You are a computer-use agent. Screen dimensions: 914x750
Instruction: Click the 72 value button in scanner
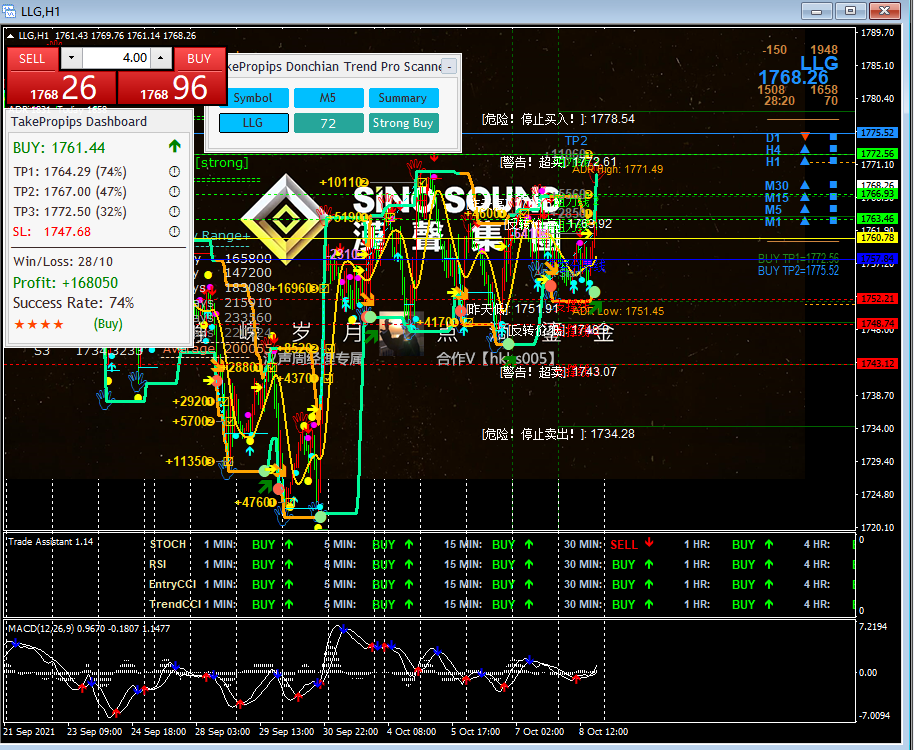click(x=328, y=123)
